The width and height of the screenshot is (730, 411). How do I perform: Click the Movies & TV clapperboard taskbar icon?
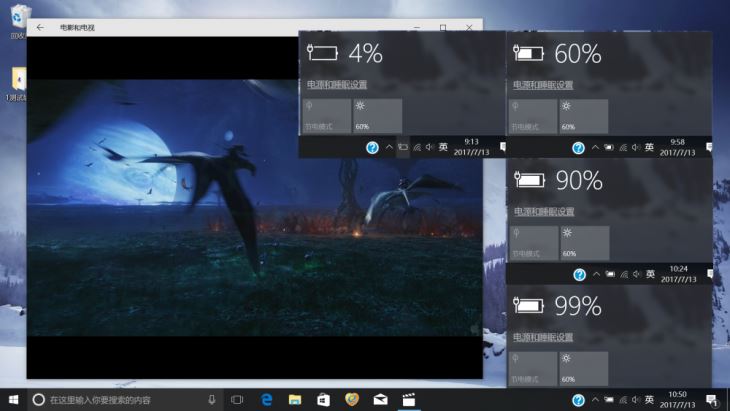click(409, 399)
